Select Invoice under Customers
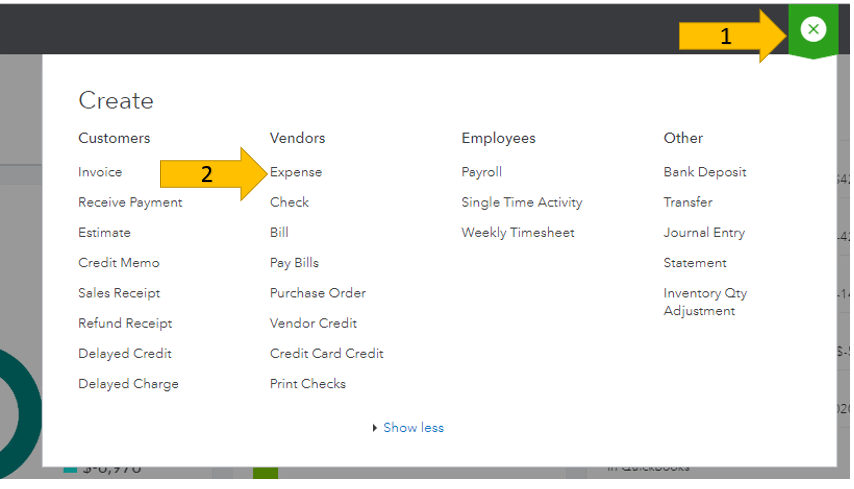The image size is (854, 489). click(x=100, y=172)
